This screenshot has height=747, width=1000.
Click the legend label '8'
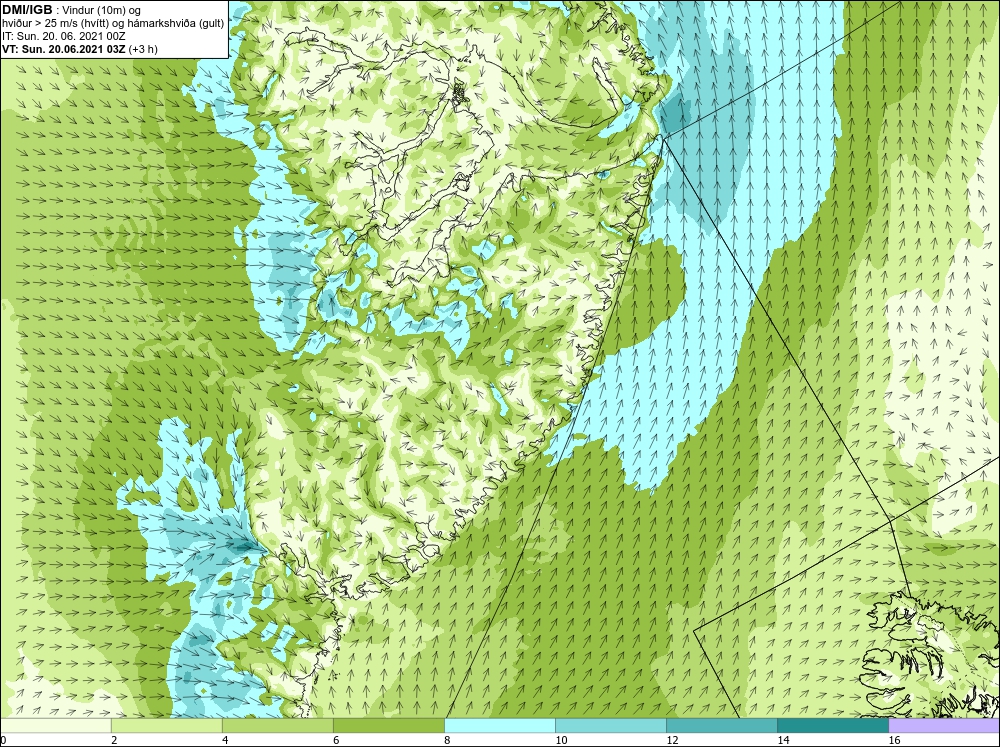pos(447,740)
